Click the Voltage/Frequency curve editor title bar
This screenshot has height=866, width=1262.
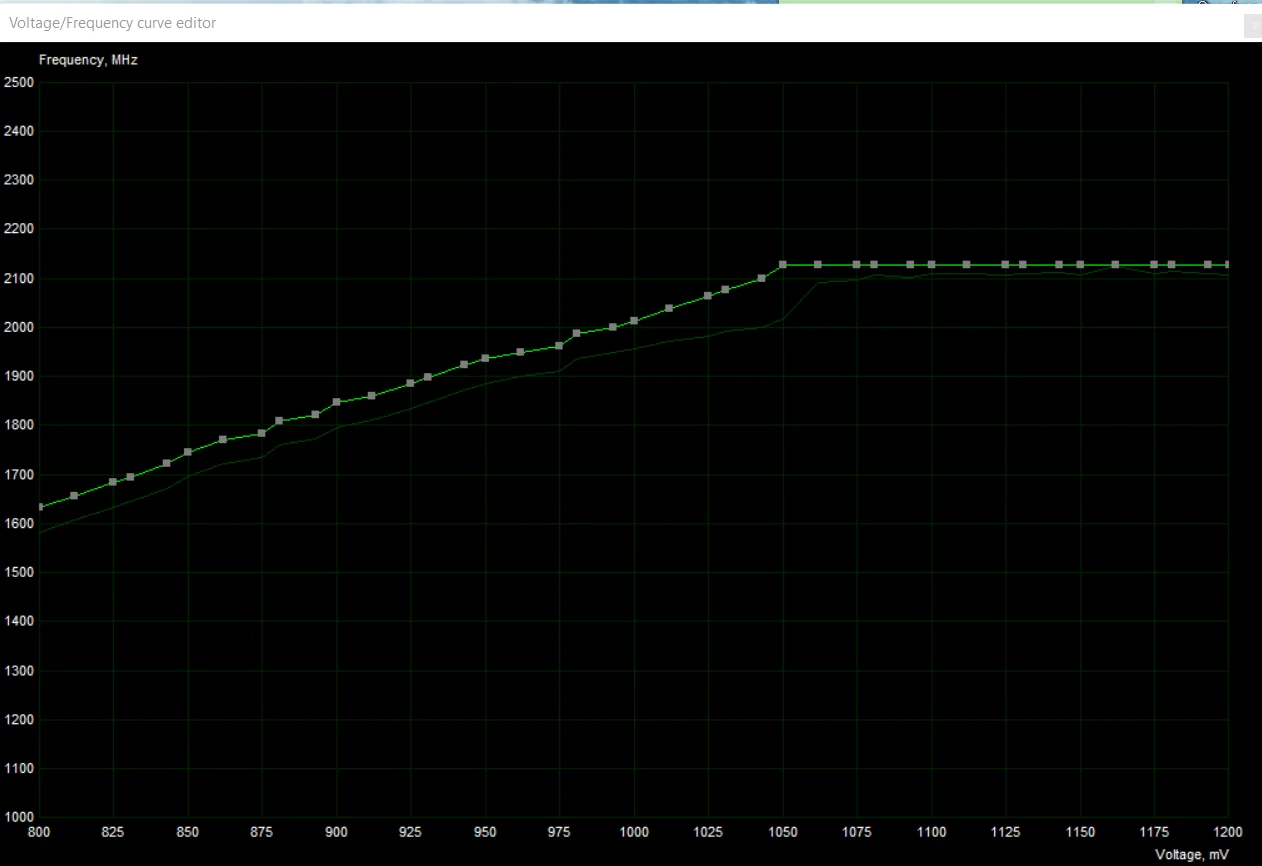tap(620, 23)
